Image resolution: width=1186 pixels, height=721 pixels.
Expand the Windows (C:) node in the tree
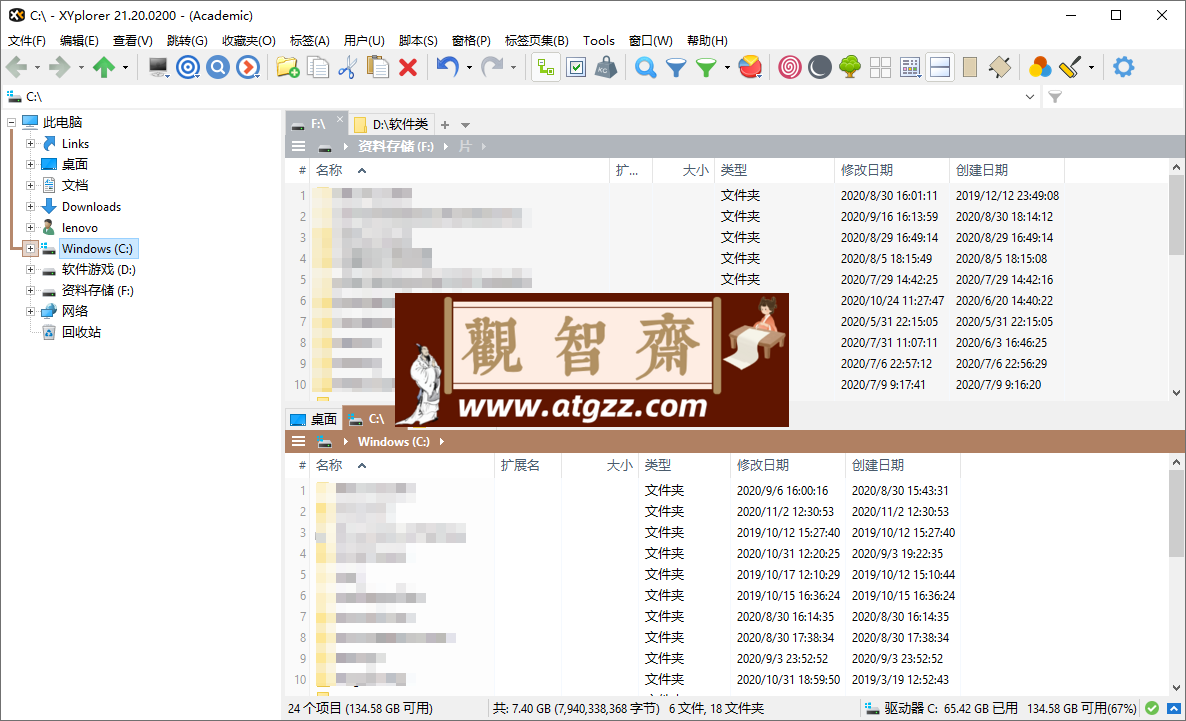click(30, 248)
